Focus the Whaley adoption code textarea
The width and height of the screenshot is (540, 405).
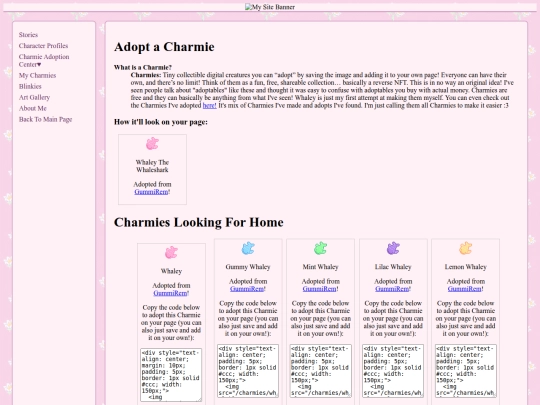point(171,375)
